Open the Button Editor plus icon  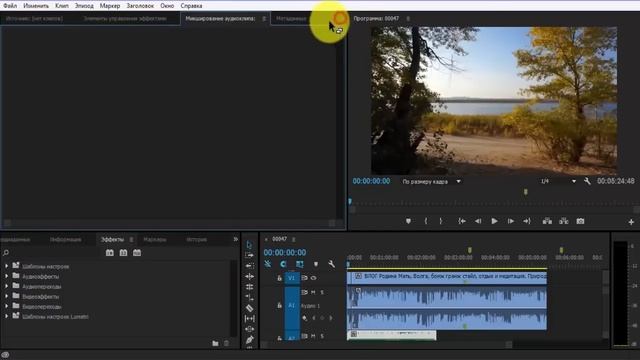(x=631, y=222)
